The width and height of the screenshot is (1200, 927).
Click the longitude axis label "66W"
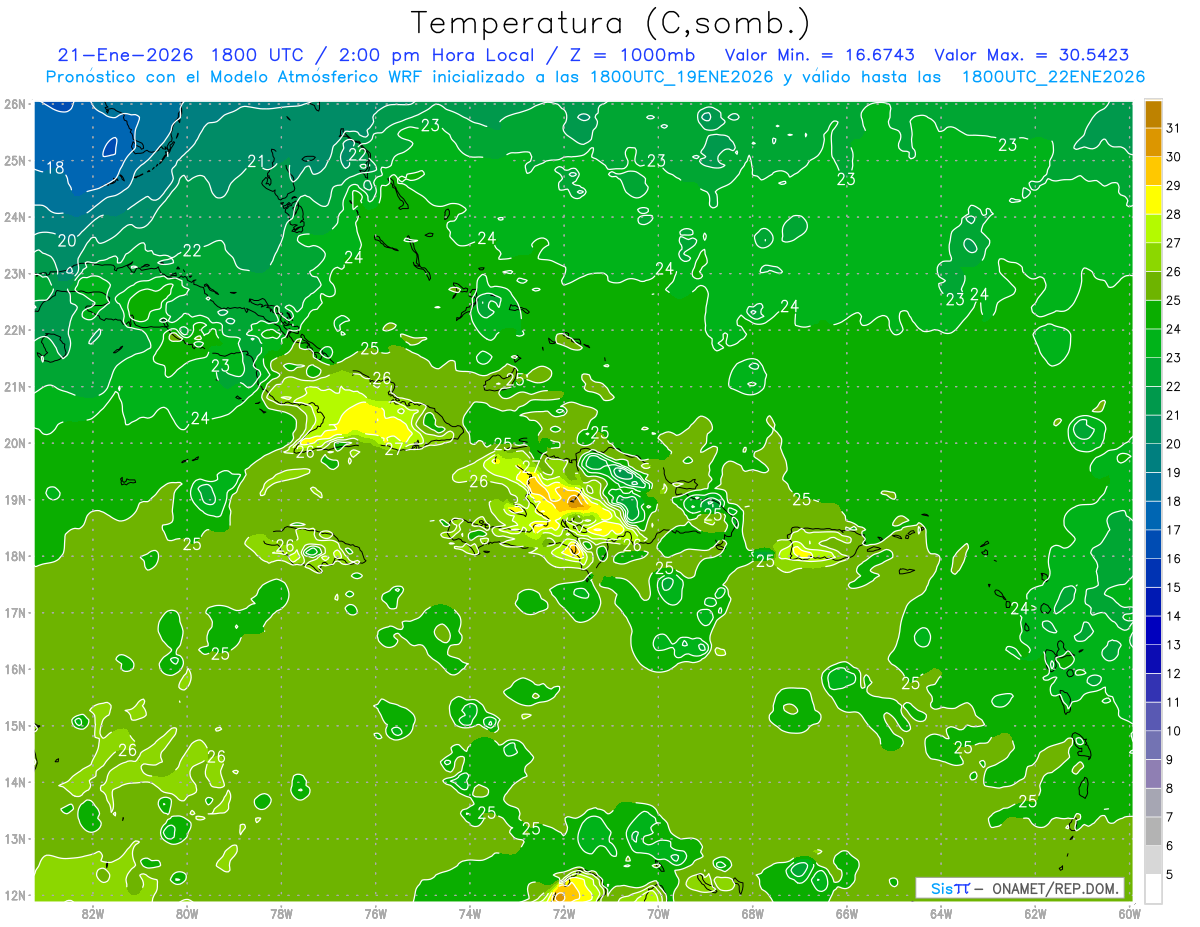846,913
